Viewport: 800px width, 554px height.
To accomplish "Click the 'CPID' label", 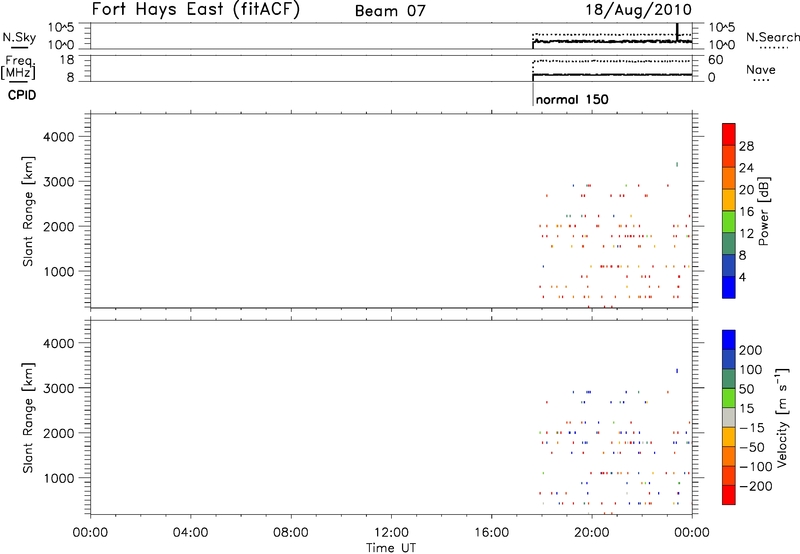I will click(x=22, y=95).
